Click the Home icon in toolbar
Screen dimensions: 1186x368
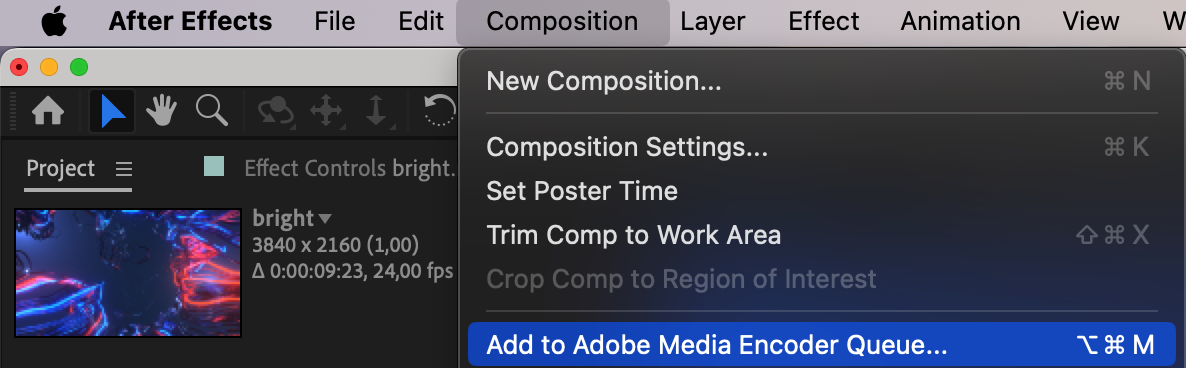click(48, 112)
